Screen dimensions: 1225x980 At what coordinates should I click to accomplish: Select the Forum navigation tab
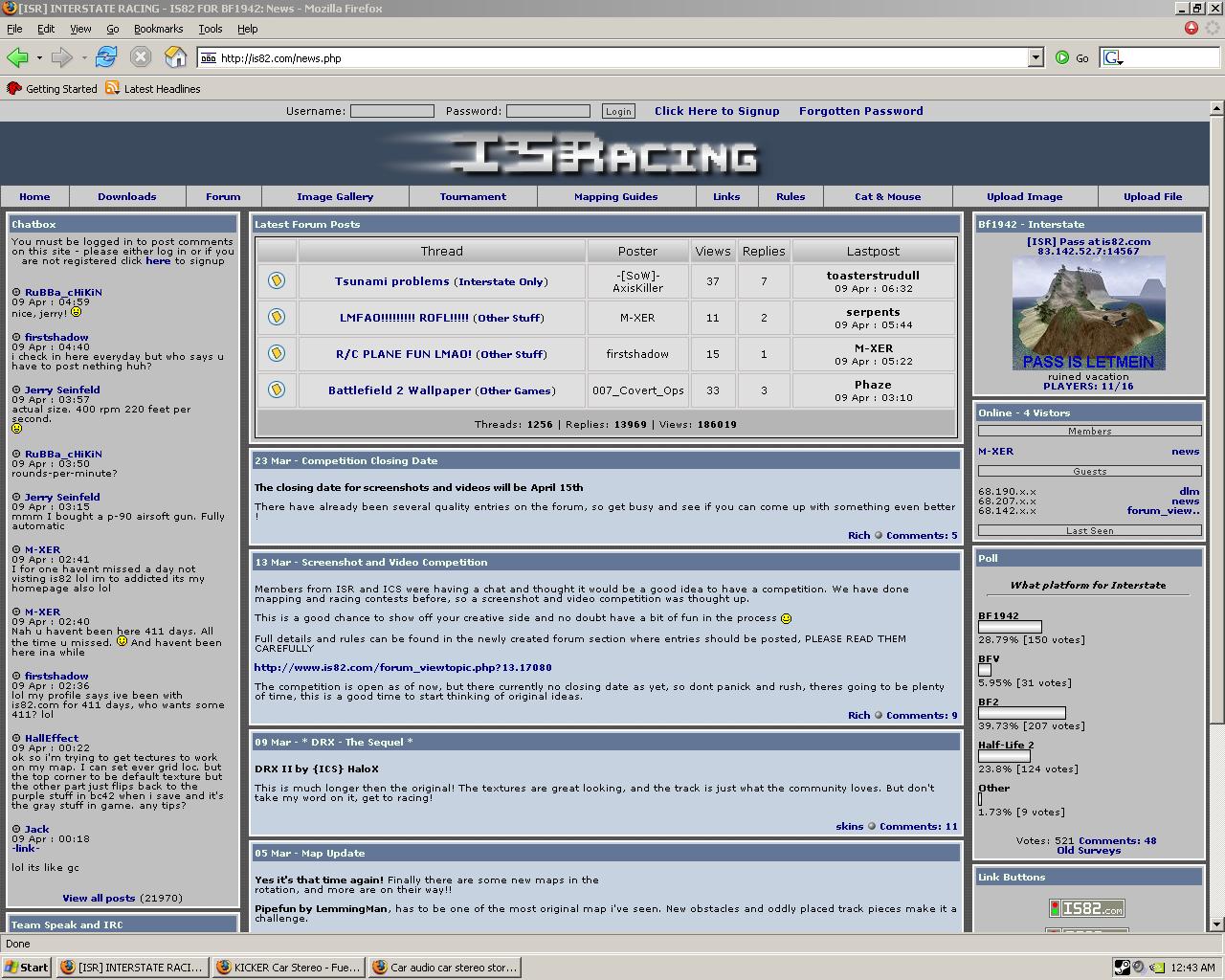223,196
